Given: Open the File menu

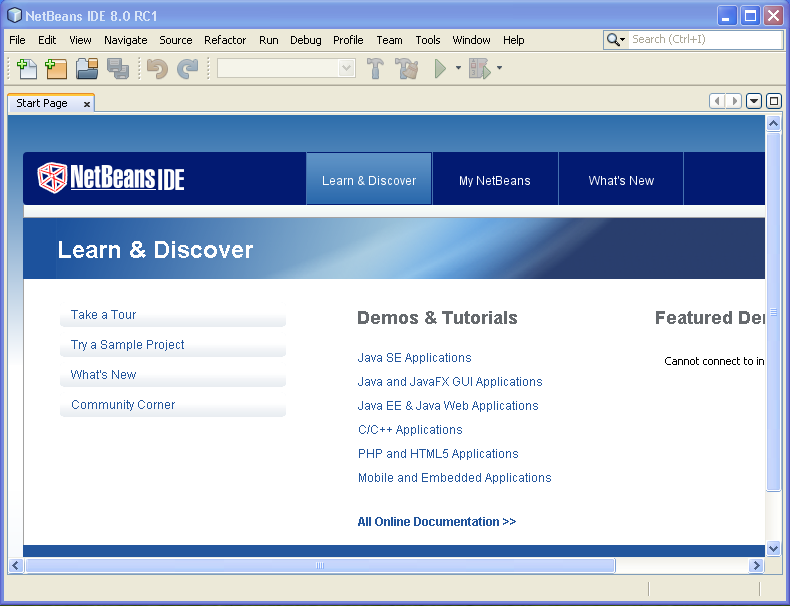Looking at the screenshot, I should coord(17,40).
